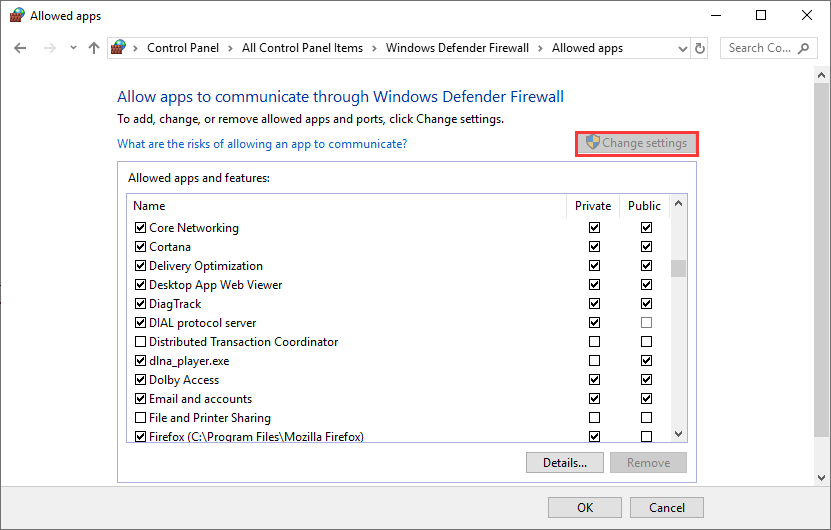Expand chevron after Control Panel breadcrumb
831x530 pixels.
(230, 49)
